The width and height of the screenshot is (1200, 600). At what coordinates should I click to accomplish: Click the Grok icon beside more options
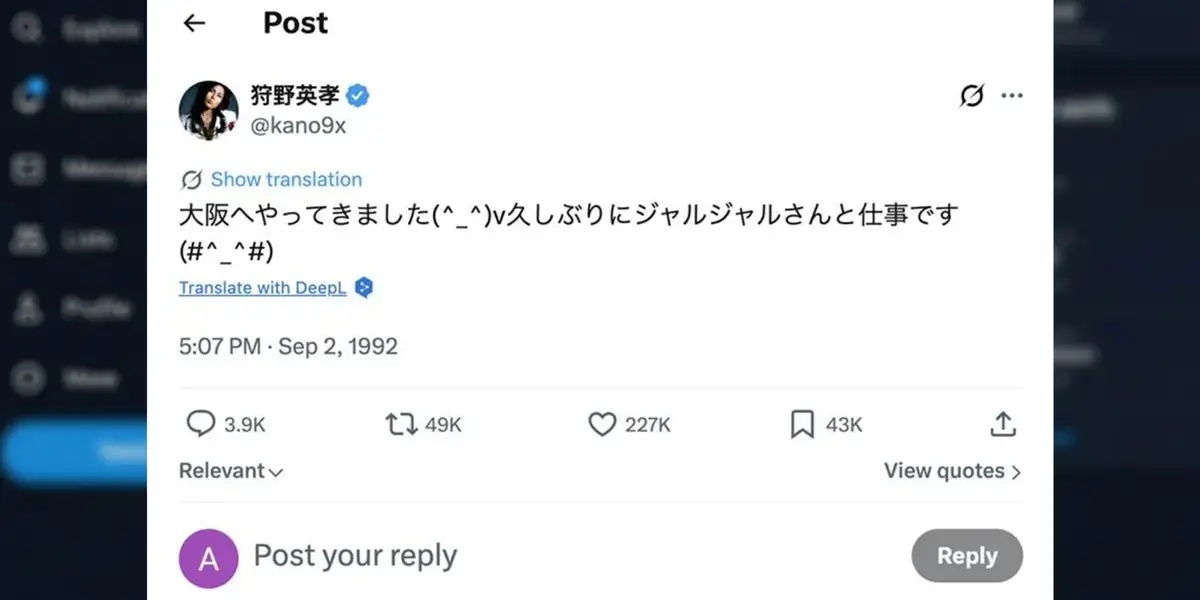pos(971,96)
